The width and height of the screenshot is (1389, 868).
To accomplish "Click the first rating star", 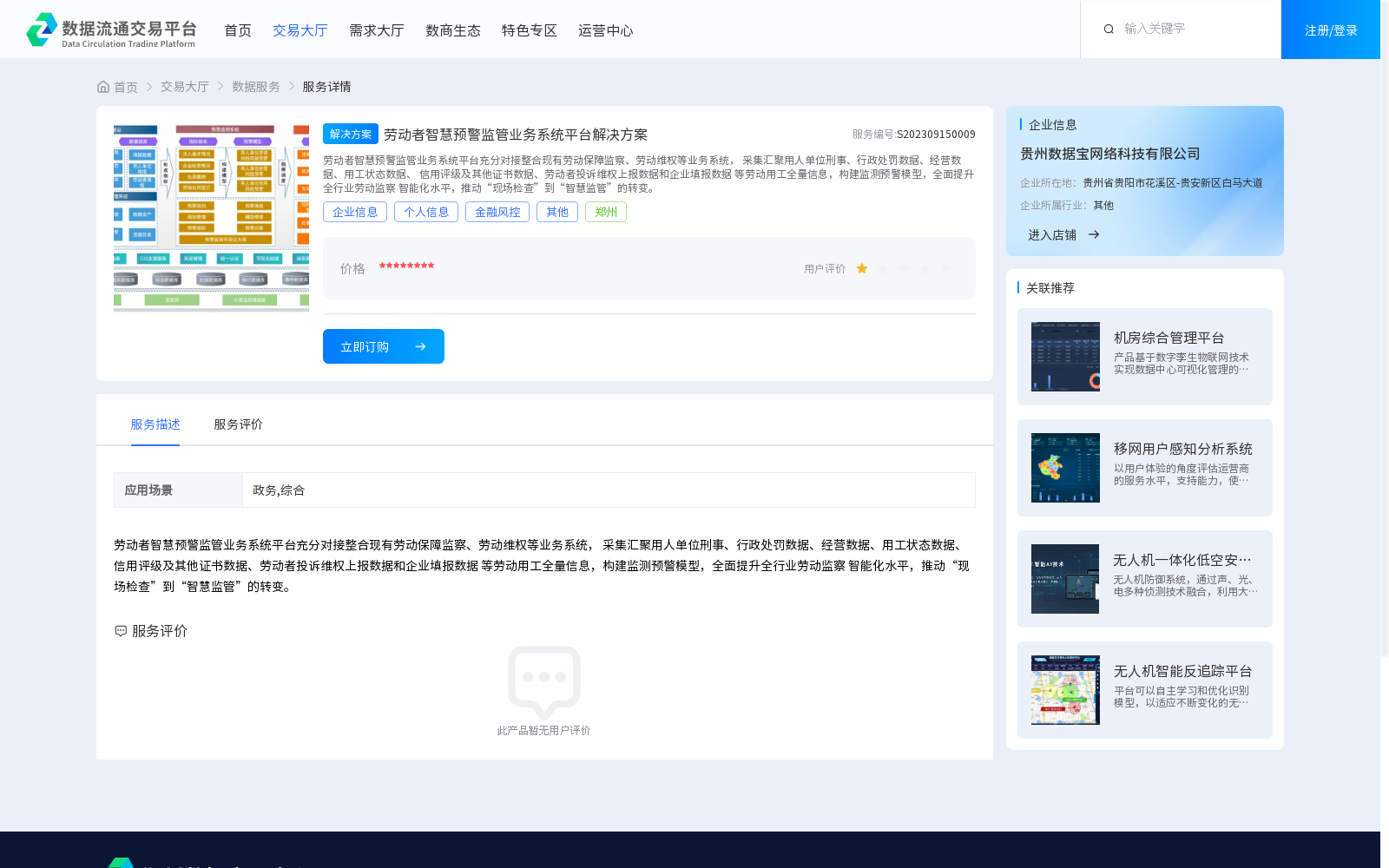I will [x=862, y=269].
